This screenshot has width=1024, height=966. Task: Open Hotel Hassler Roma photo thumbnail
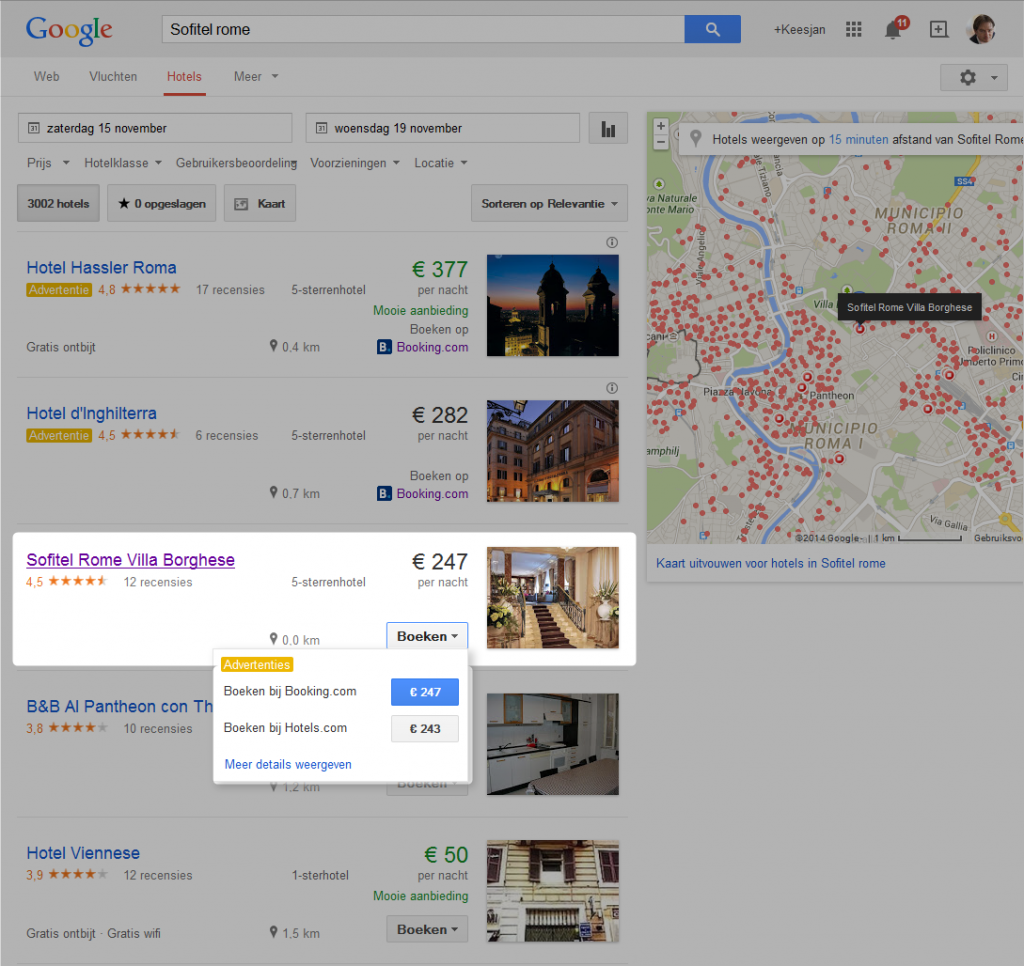[x=552, y=305]
